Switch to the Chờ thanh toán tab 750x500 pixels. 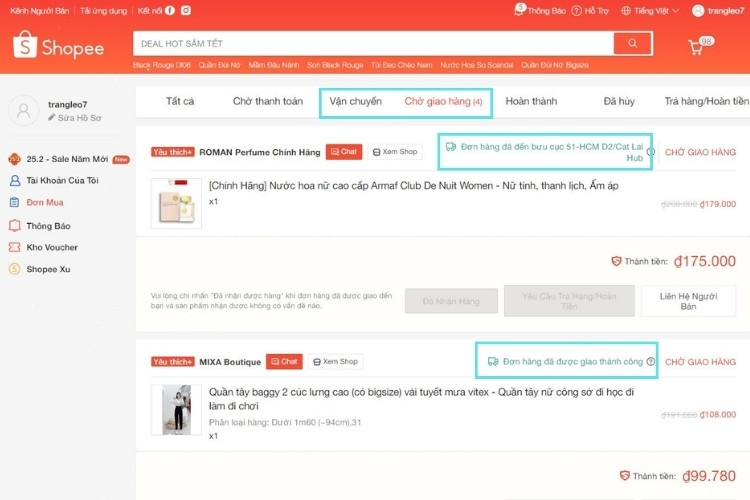point(268,101)
